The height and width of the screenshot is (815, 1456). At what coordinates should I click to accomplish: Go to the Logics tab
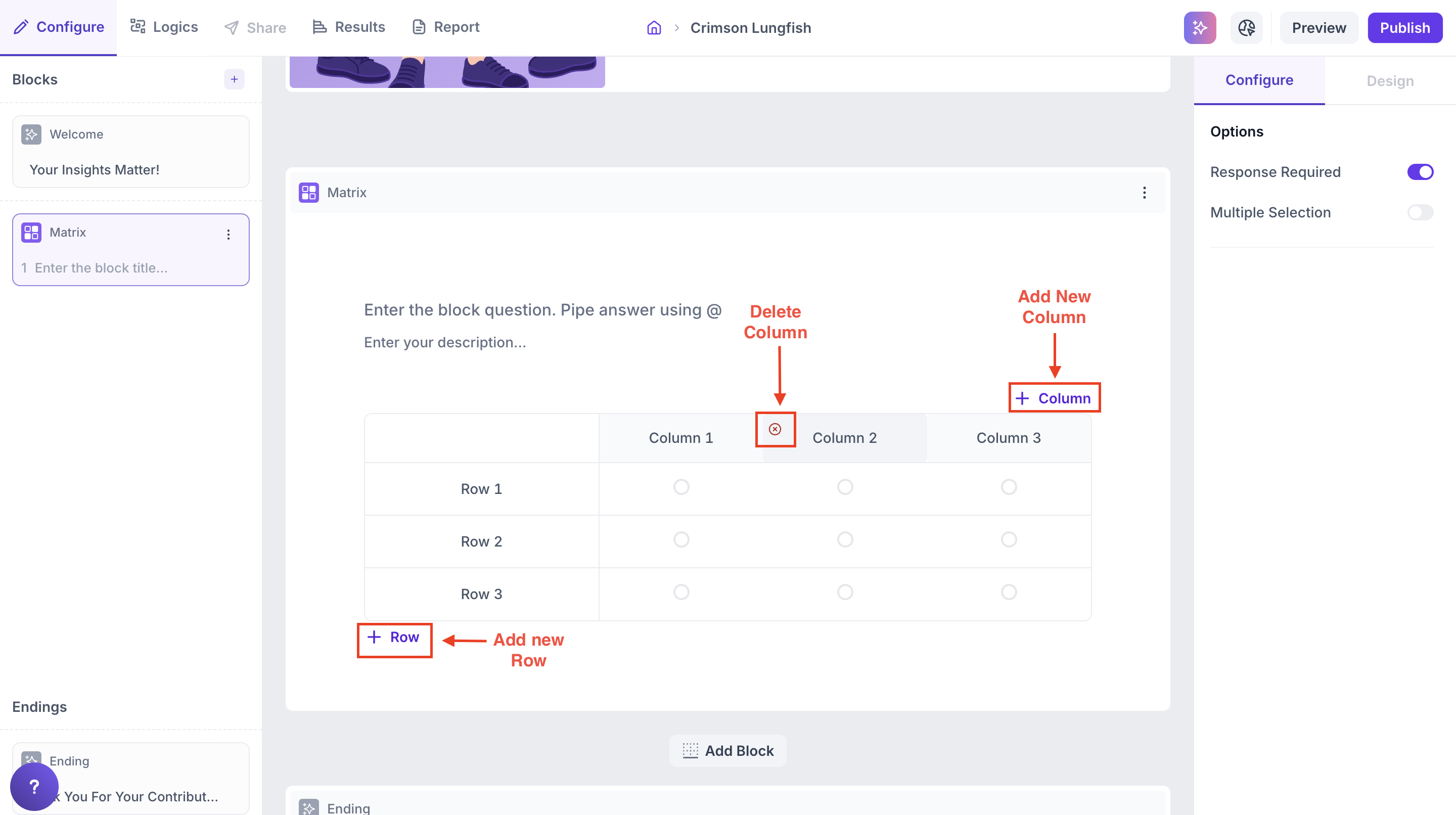[x=164, y=27]
